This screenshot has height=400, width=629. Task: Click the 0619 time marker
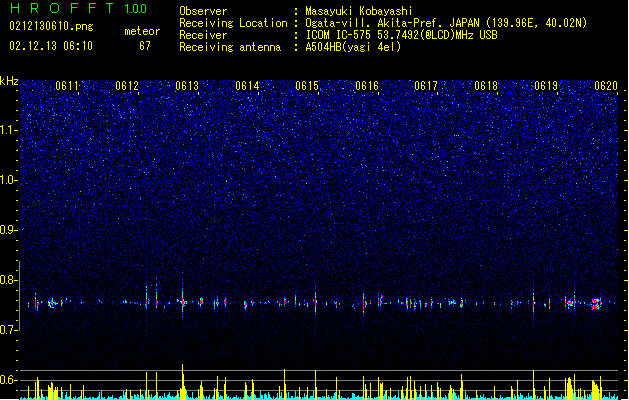pyautogui.click(x=546, y=86)
